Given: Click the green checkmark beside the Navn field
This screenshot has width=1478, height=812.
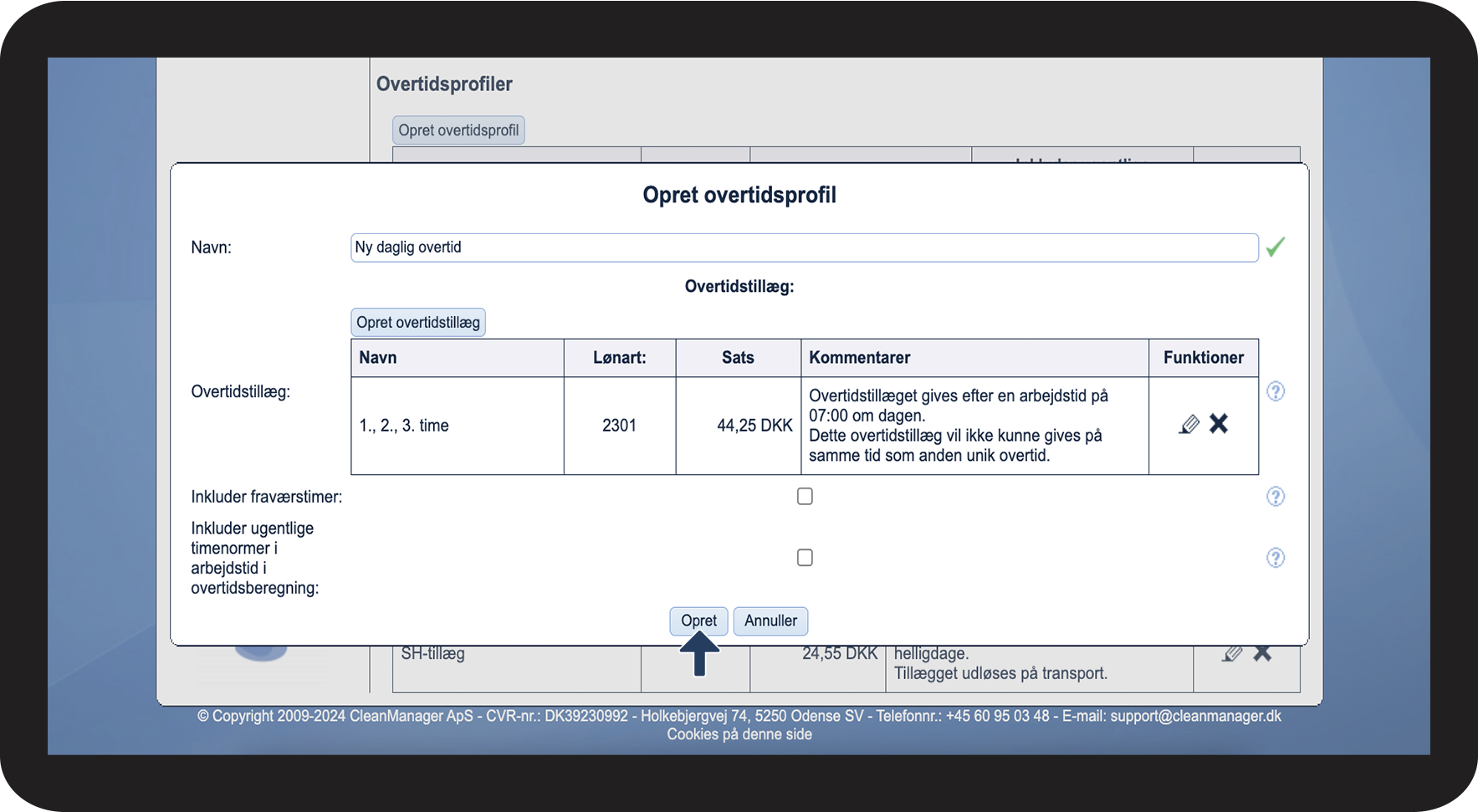Looking at the screenshot, I should (1276, 248).
